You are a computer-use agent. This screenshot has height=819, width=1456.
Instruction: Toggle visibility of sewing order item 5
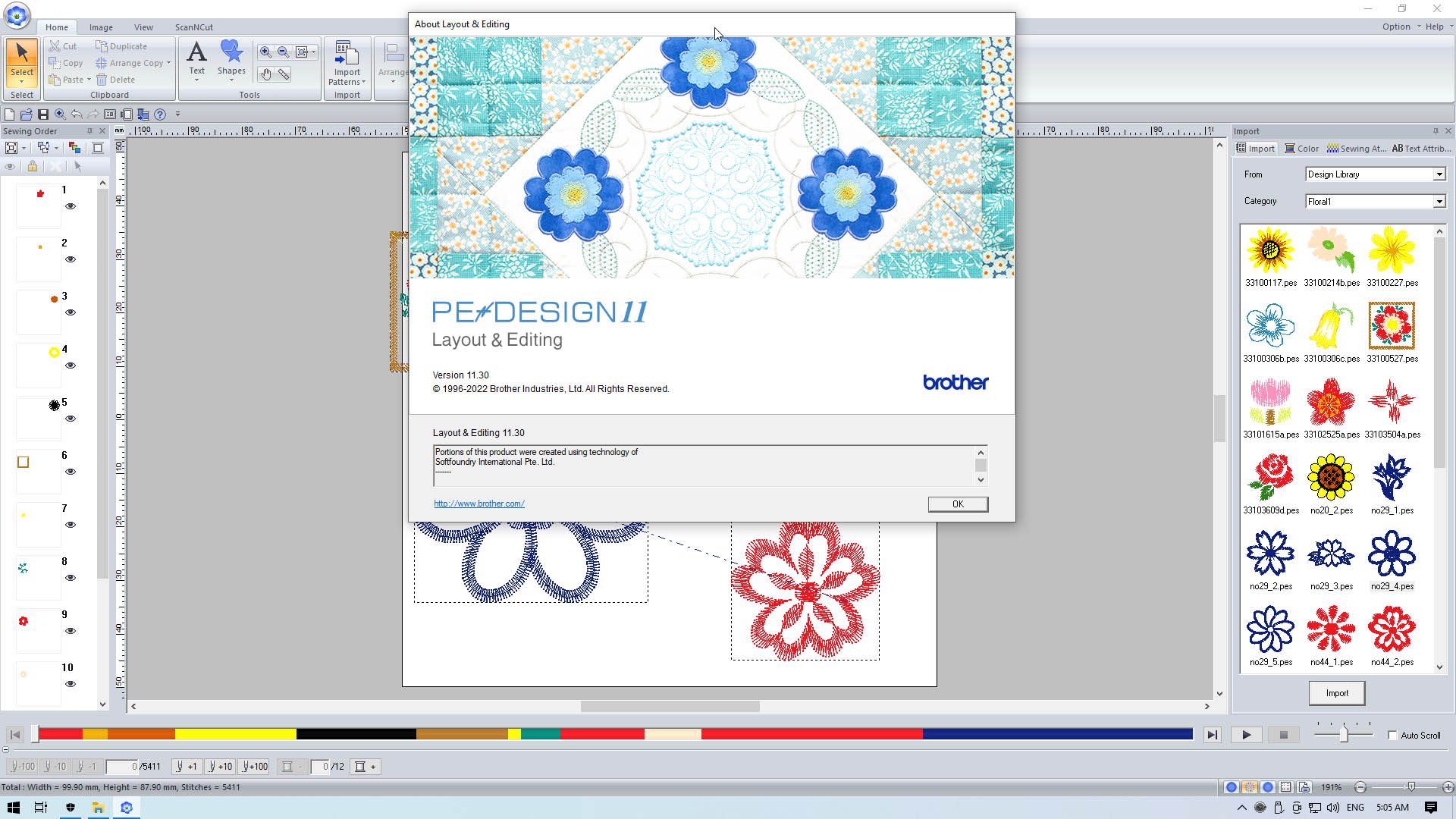(x=70, y=418)
